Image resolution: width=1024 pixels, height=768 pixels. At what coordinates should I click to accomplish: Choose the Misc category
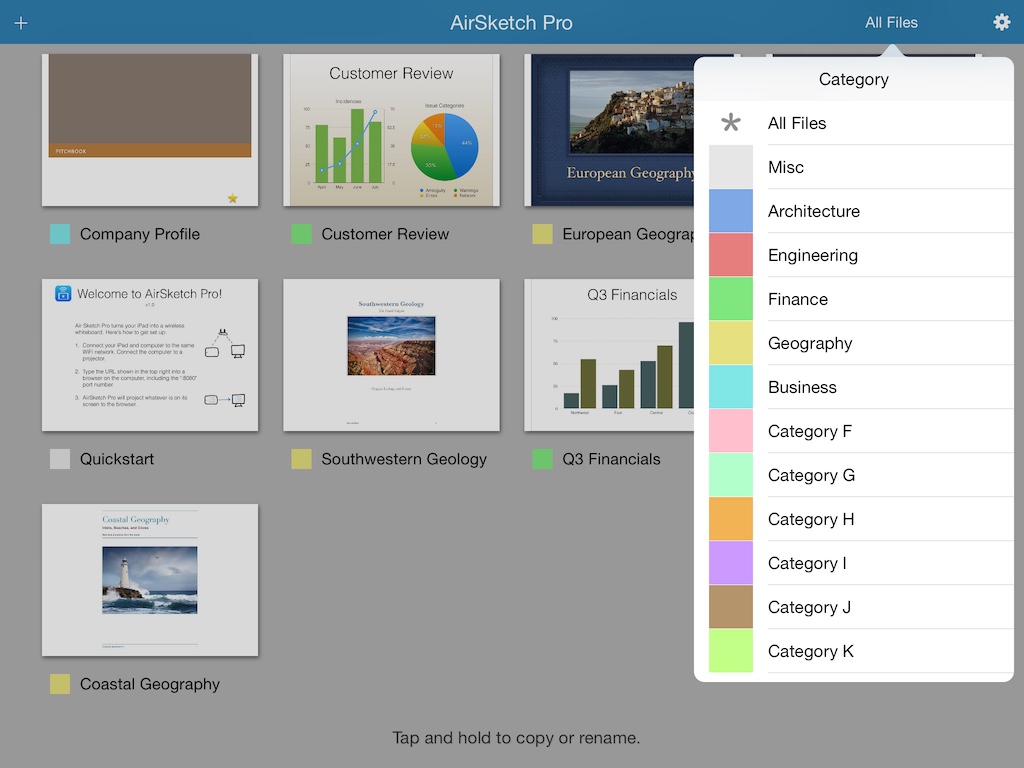854,167
